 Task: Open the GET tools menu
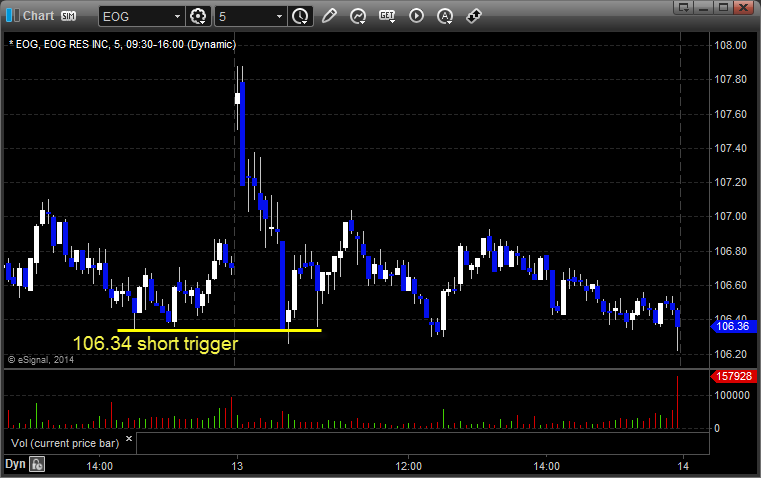tap(387, 16)
